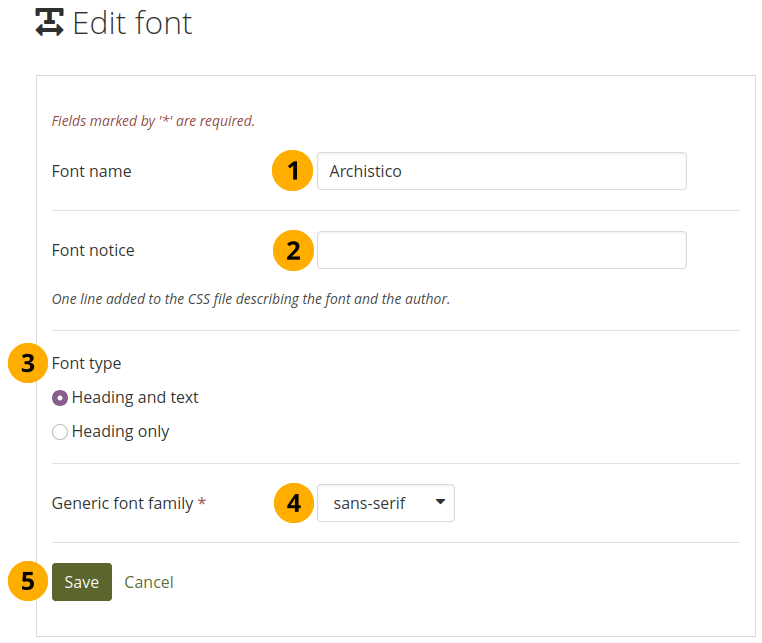Click the 'Generic font family' label
This screenshot has height=643, width=762.
click(122, 503)
